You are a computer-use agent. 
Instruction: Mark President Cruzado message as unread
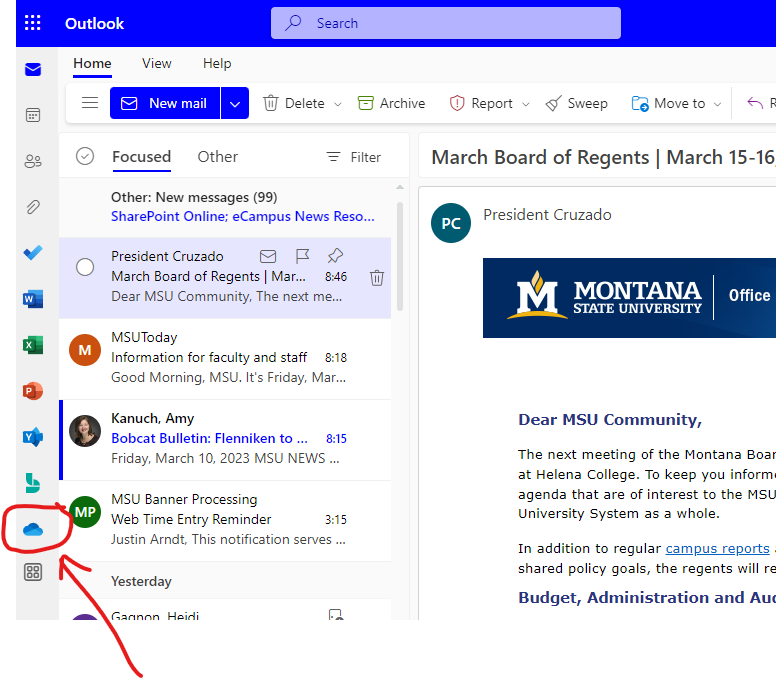268,256
